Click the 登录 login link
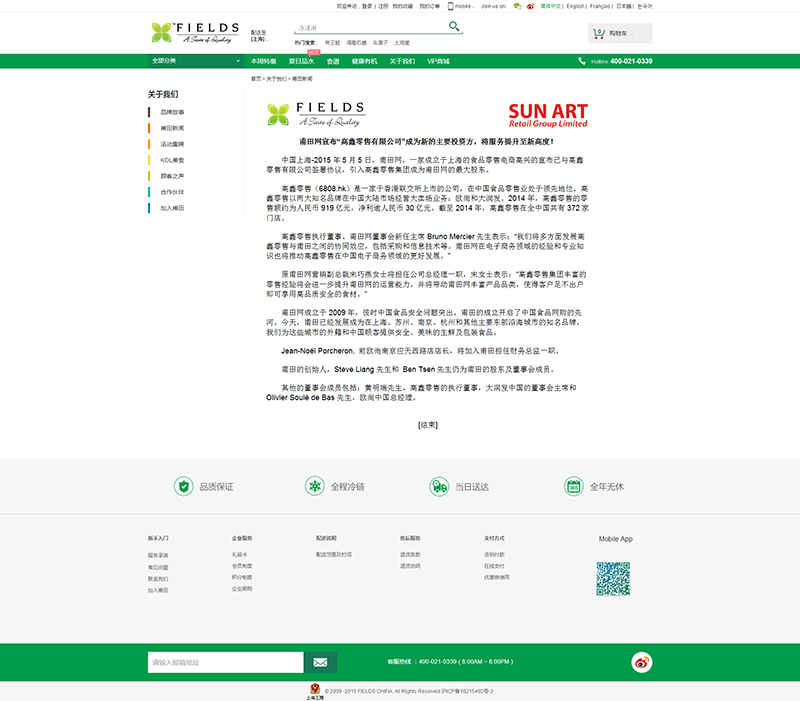The width and height of the screenshot is (800, 701). (367, 6)
